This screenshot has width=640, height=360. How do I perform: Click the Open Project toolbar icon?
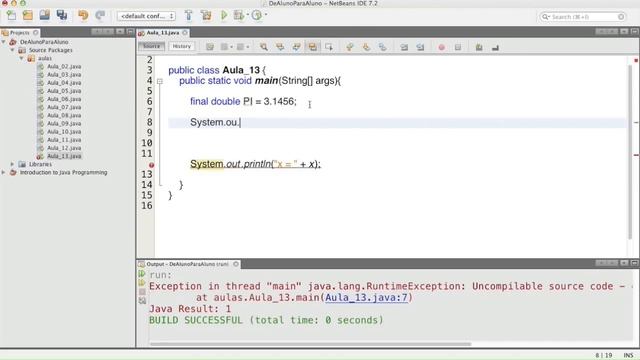(x=44, y=16)
